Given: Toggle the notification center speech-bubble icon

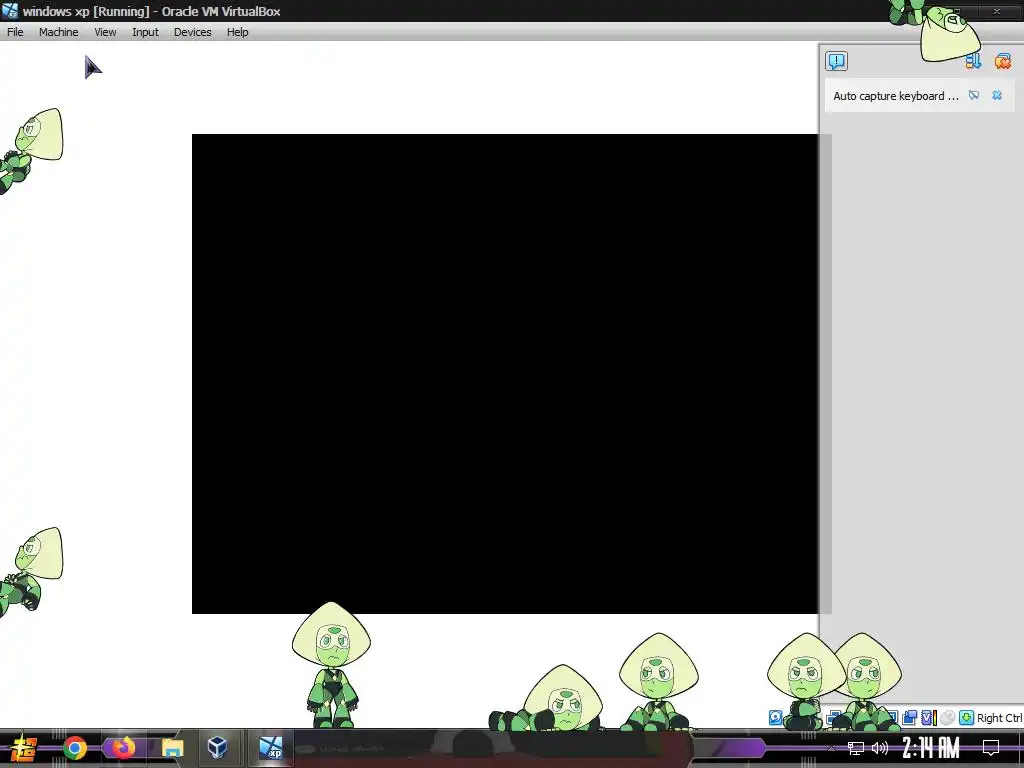Looking at the screenshot, I should (x=836, y=61).
